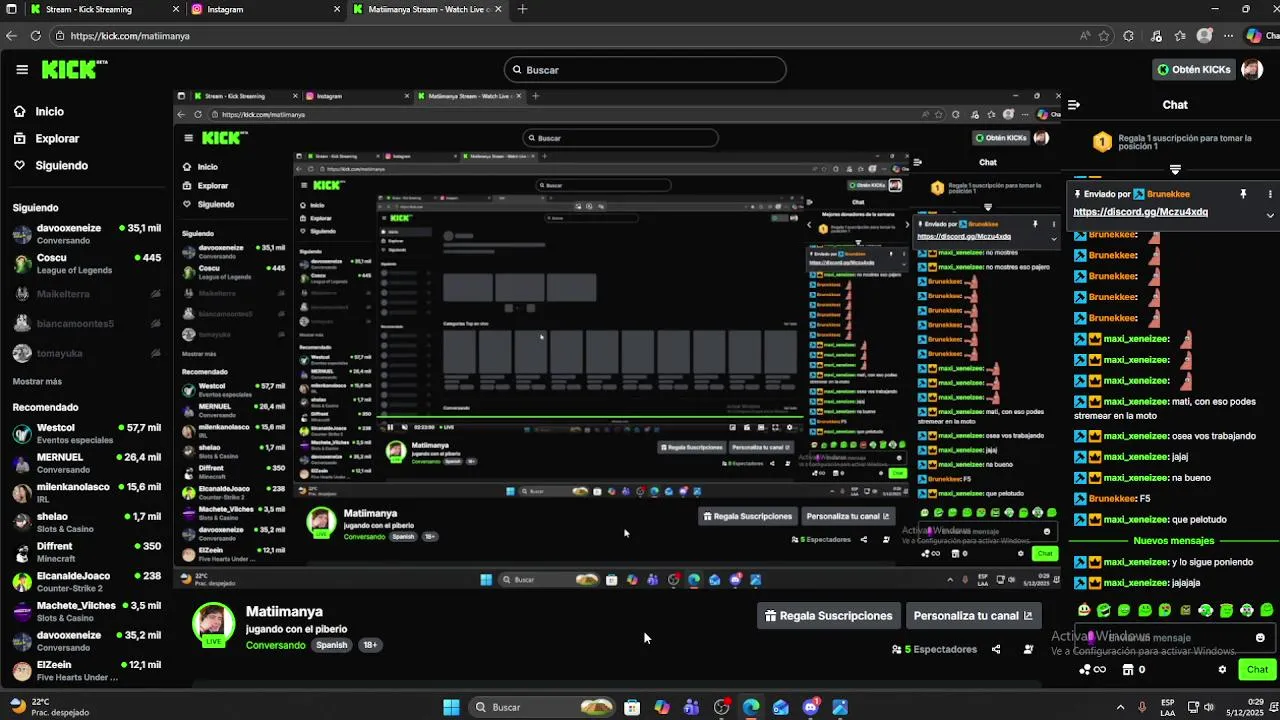Click Mostrar más under Siguiendo
The image size is (1280, 720).
pos(37,381)
